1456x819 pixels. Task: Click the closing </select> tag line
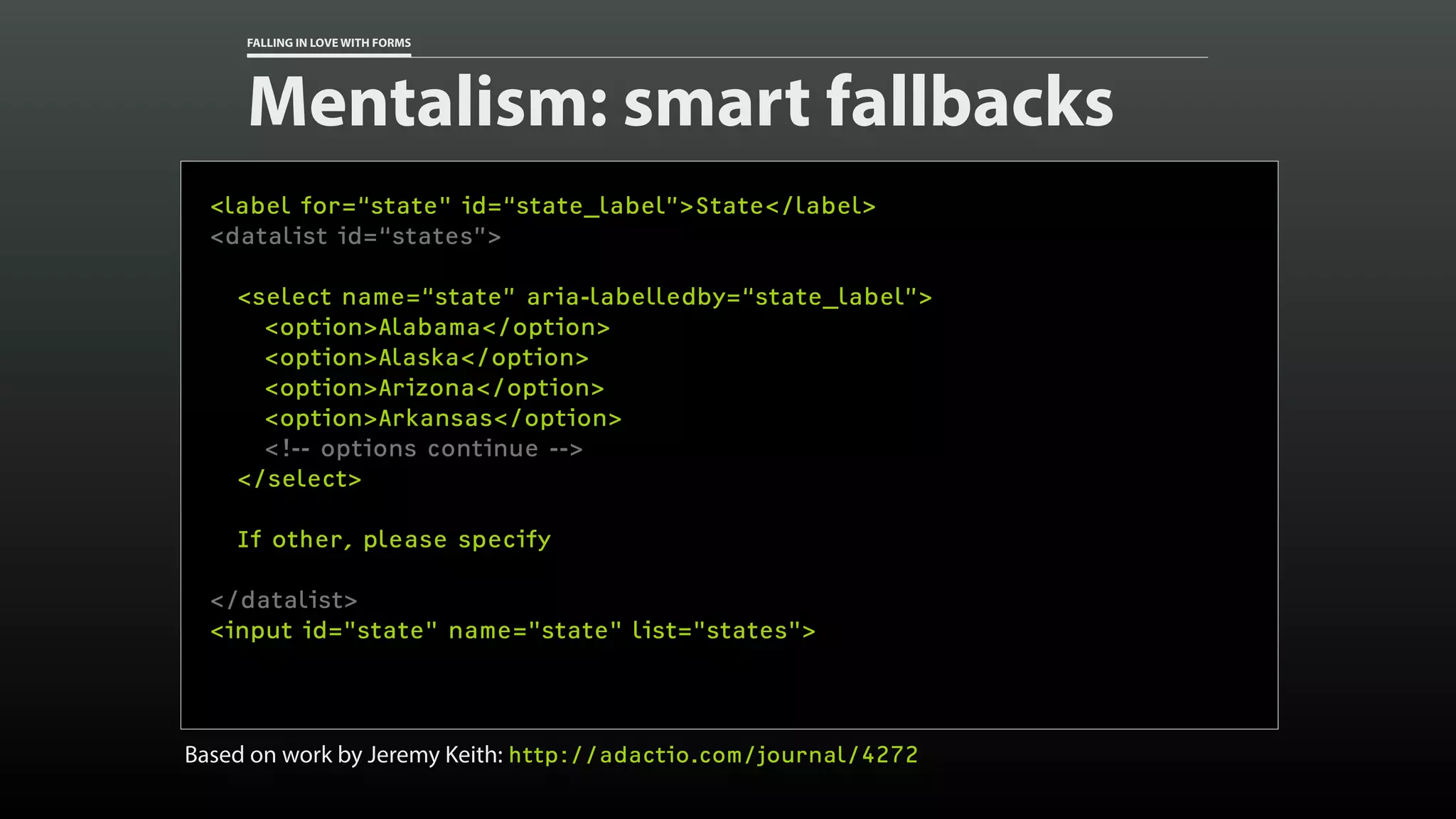pos(299,479)
